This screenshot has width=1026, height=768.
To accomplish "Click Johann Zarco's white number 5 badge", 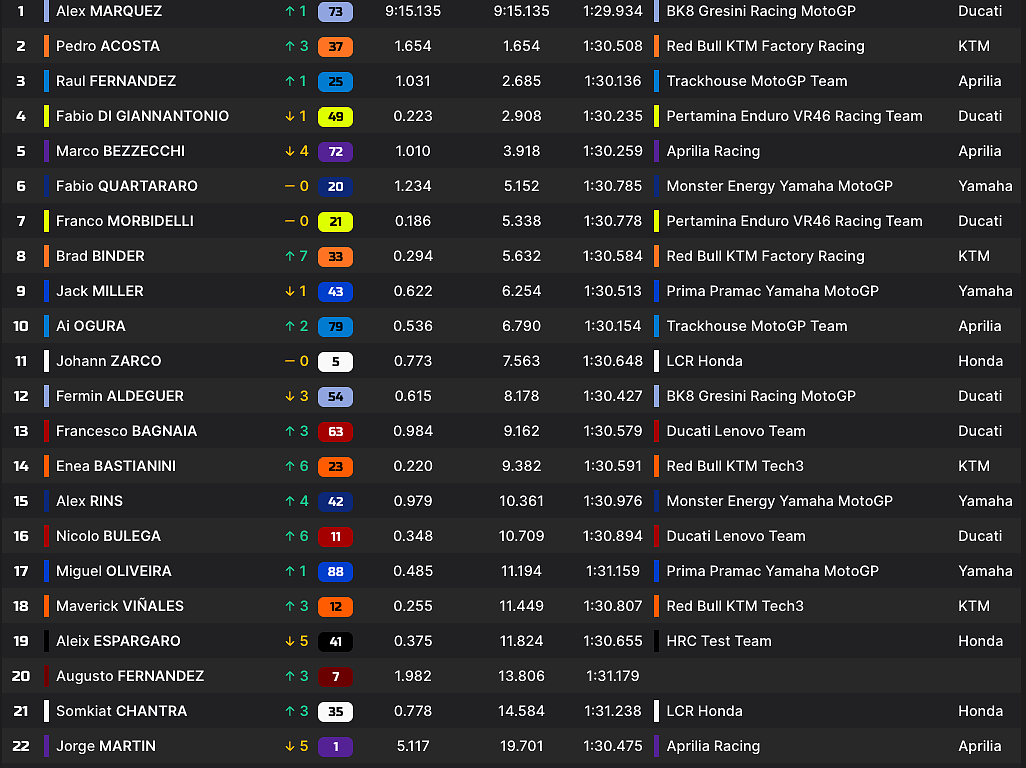I will (335, 361).
